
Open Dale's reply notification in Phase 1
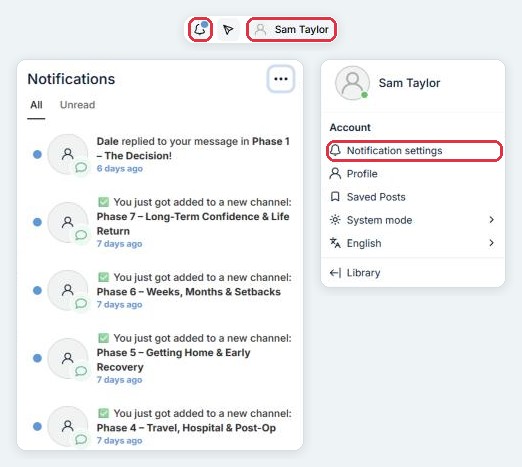click(160, 154)
